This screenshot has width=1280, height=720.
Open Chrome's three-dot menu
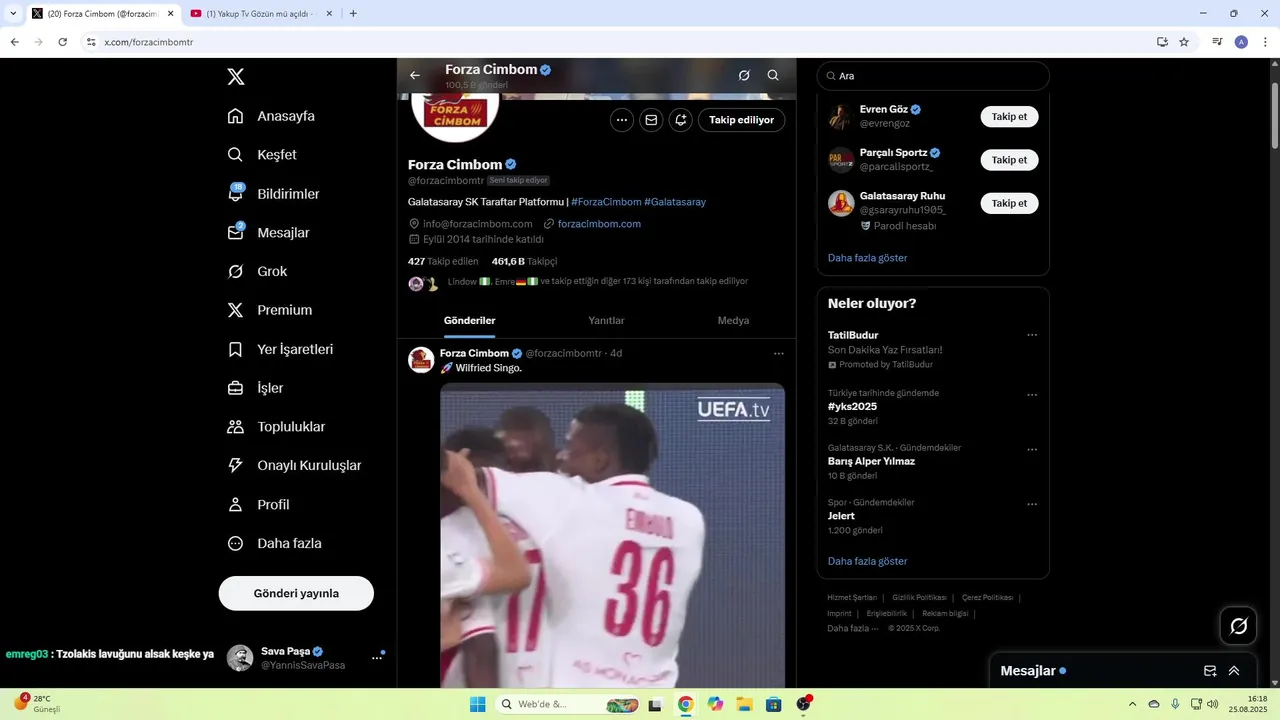(1265, 42)
